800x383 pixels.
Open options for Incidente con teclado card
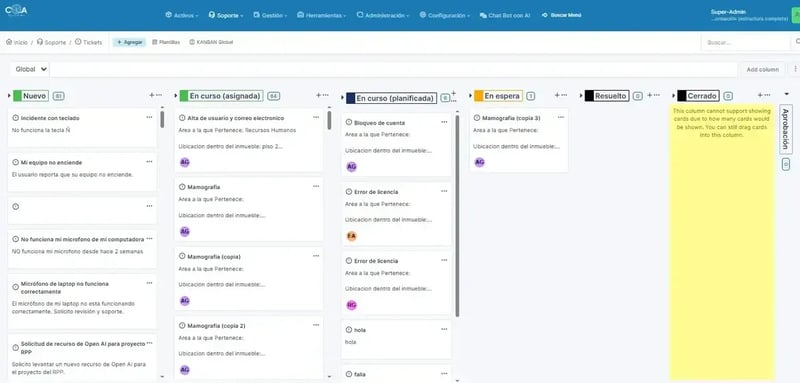[x=149, y=117]
